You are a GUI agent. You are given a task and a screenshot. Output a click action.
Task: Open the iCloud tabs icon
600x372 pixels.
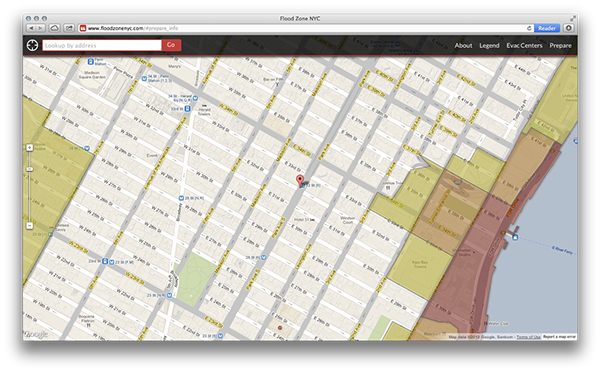55,28
